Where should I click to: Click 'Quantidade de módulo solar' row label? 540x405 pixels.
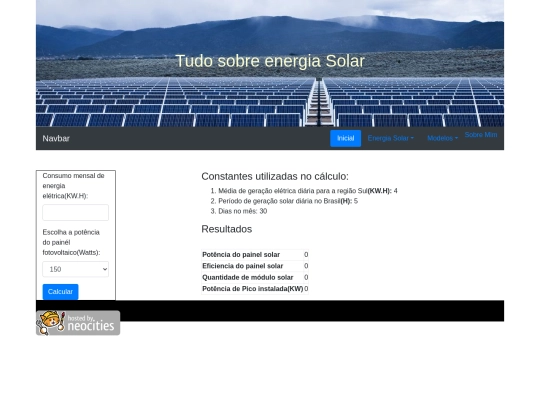[x=247, y=278]
